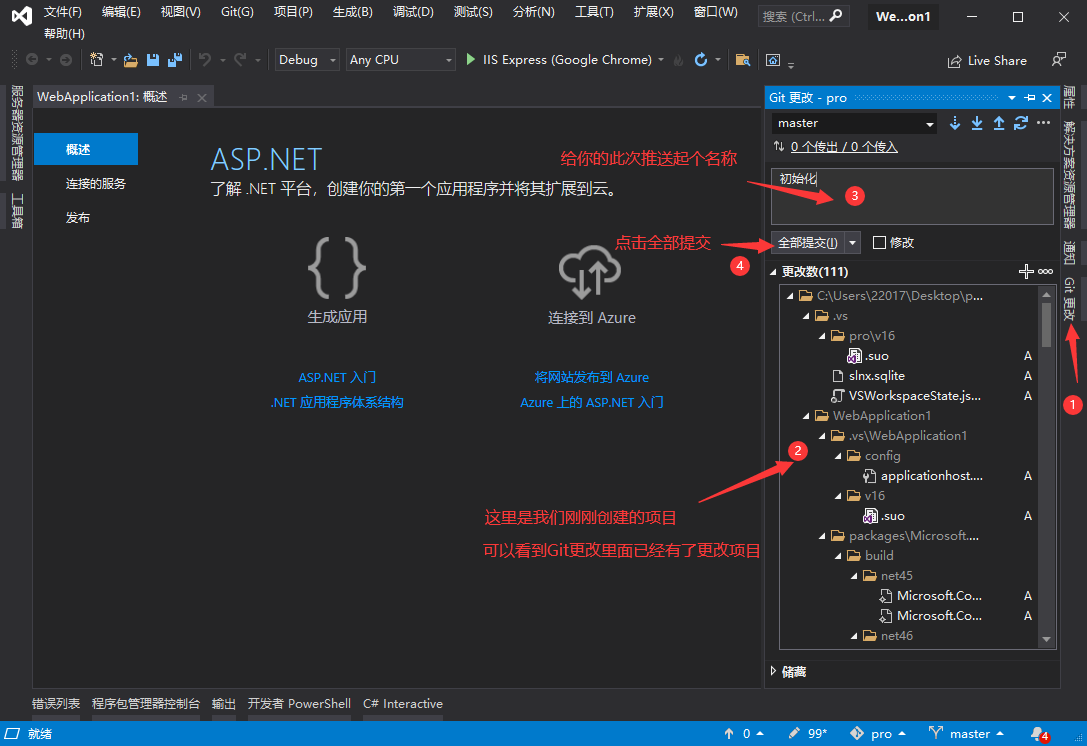Click the navigate backward toolbar arrow

pyautogui.click(x=32, y=60)
